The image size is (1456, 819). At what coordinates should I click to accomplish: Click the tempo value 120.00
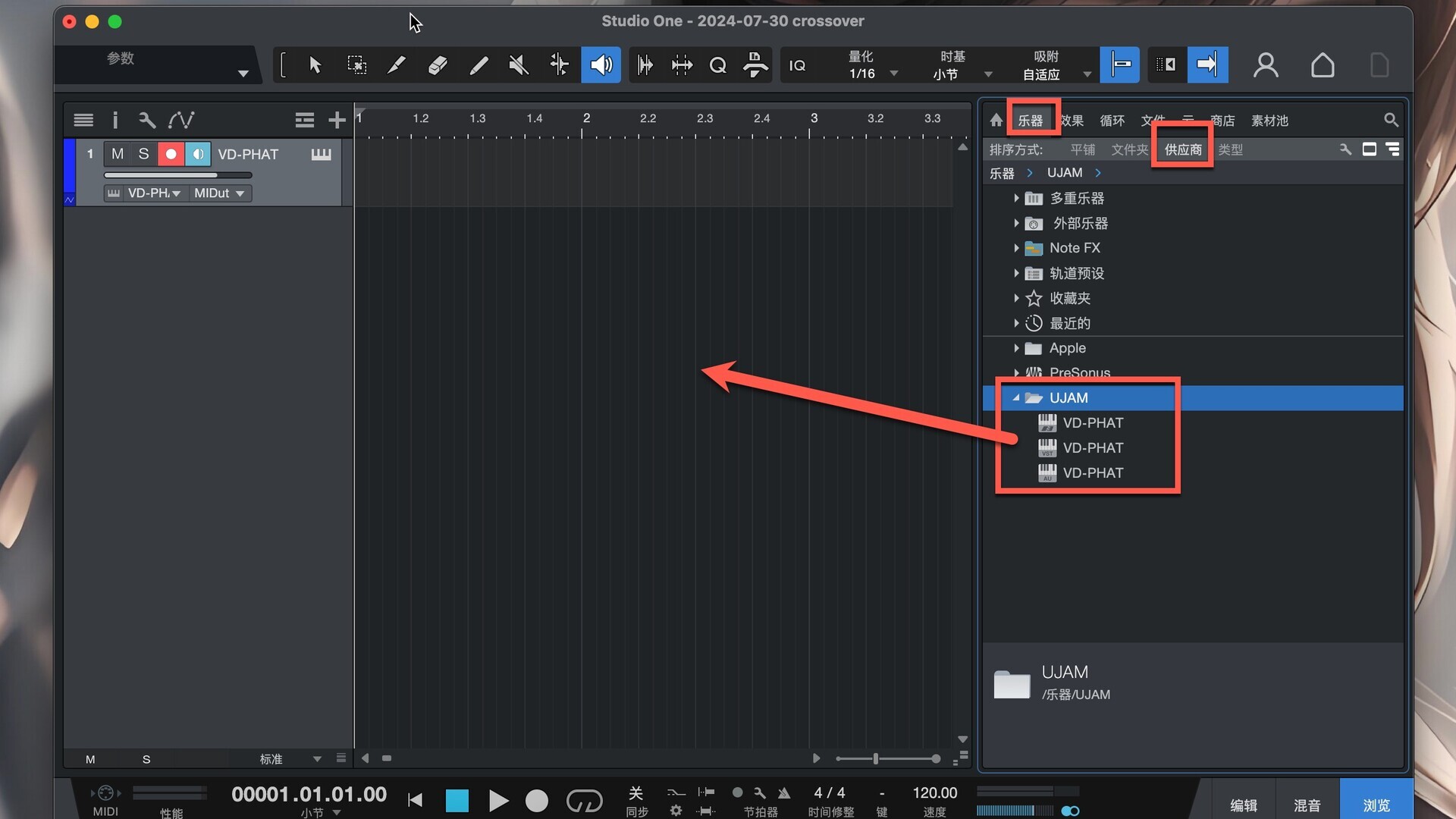934,792
